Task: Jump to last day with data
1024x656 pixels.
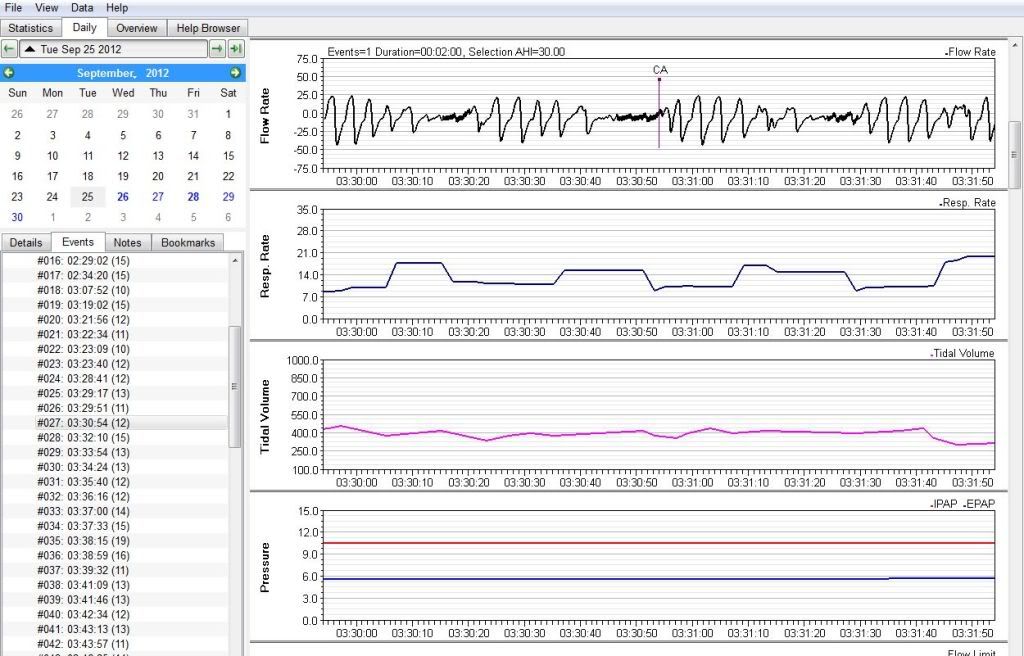Action: [236, 49]
